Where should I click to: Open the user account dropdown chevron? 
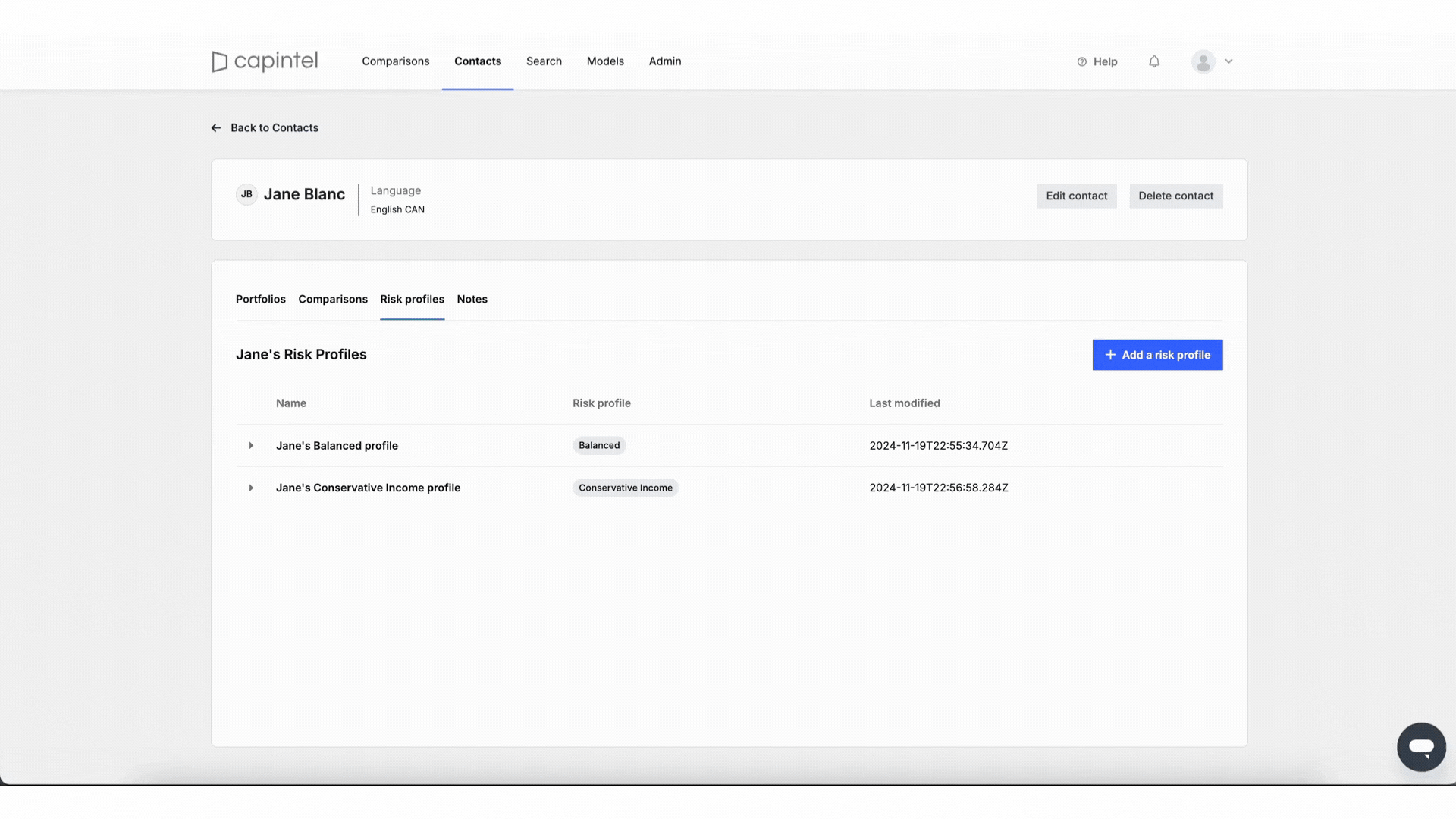(x=1229, y=61)
